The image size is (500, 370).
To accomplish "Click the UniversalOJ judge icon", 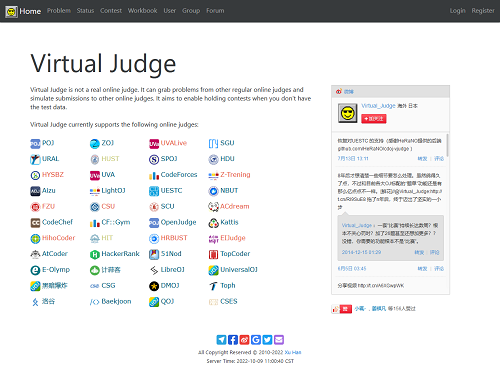I will (x=213, y=270).
